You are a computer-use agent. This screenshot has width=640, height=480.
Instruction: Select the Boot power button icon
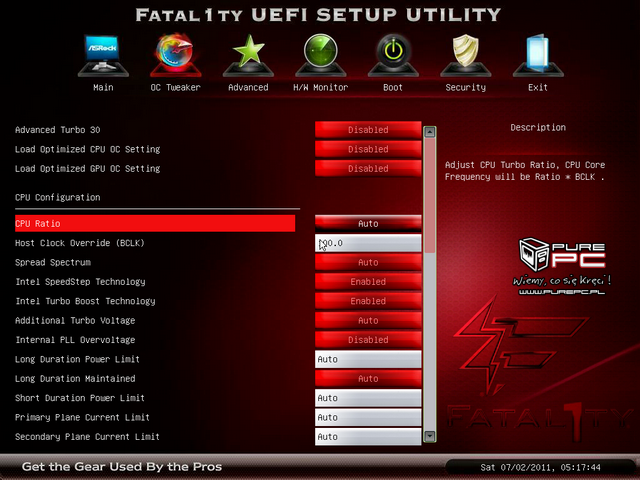tap(393, 55)
